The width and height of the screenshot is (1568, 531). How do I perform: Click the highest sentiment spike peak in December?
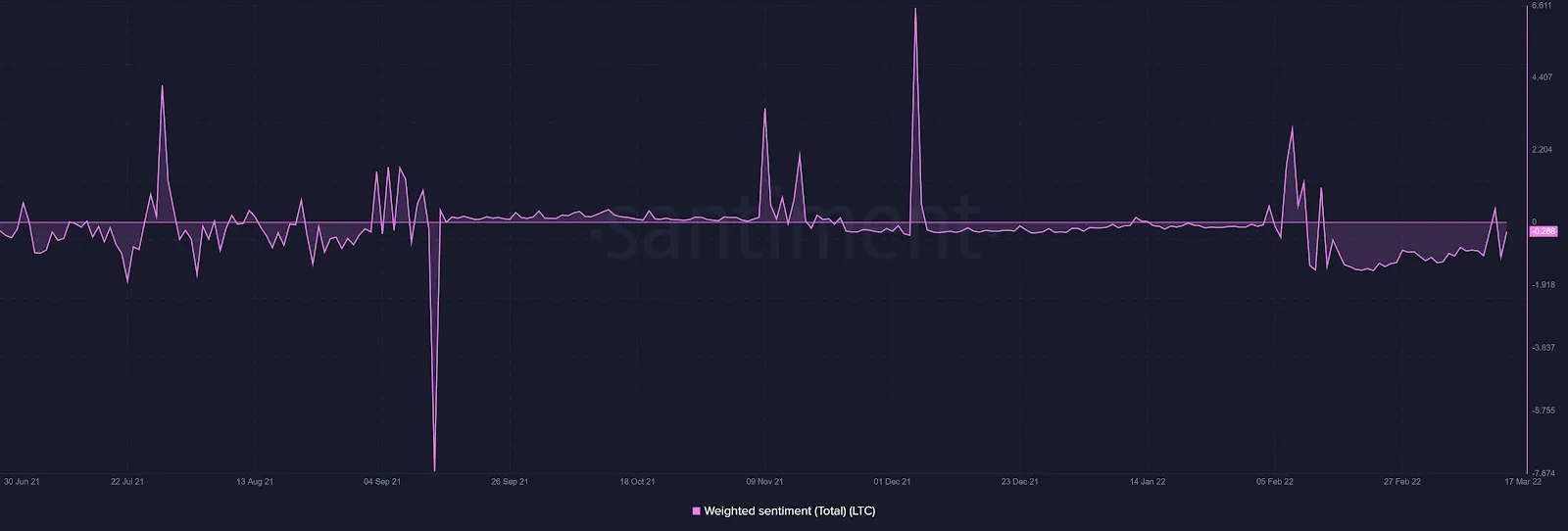click(x=915, y=10)
